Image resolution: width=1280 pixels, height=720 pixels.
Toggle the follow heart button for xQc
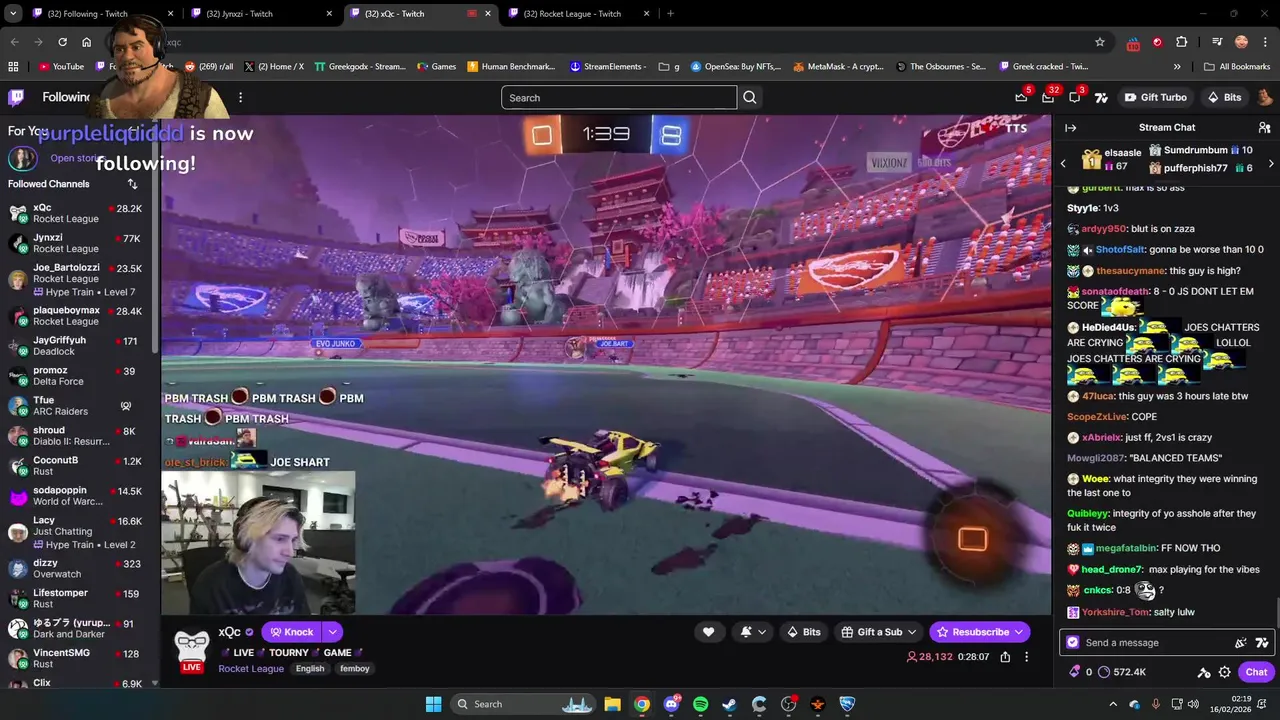pos(708,632)
